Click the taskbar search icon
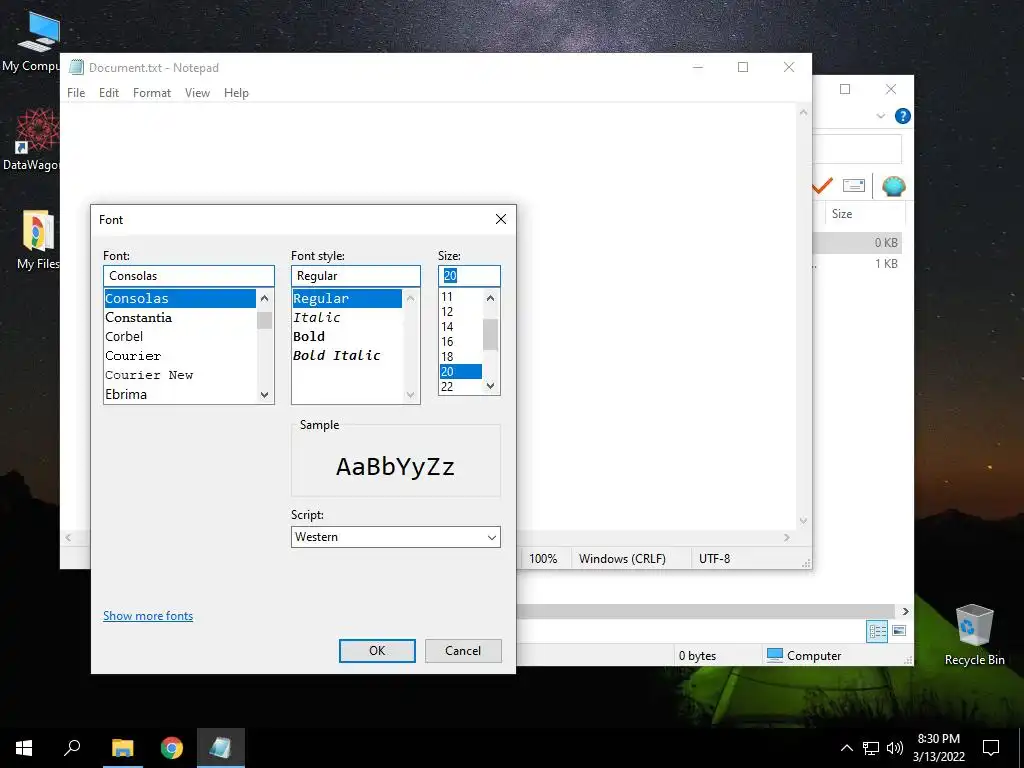1024x768 pixels. (72, 748)
